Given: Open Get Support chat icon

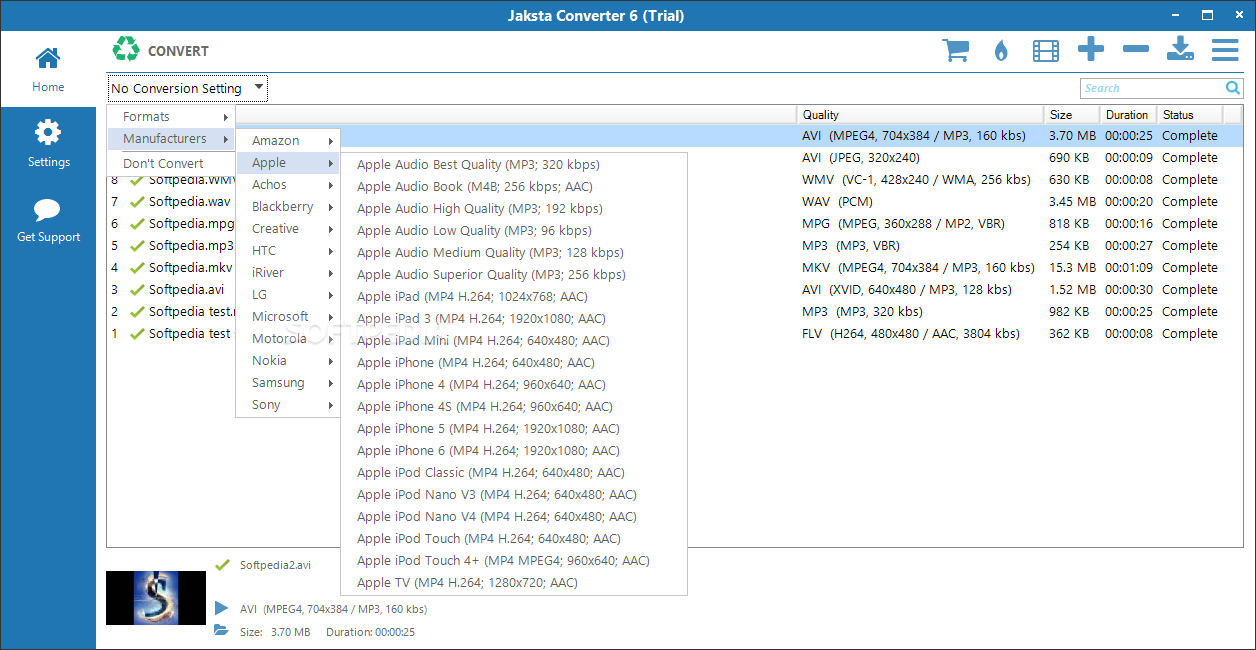Looking at the screenshot, I should click(x=48, y=220).
